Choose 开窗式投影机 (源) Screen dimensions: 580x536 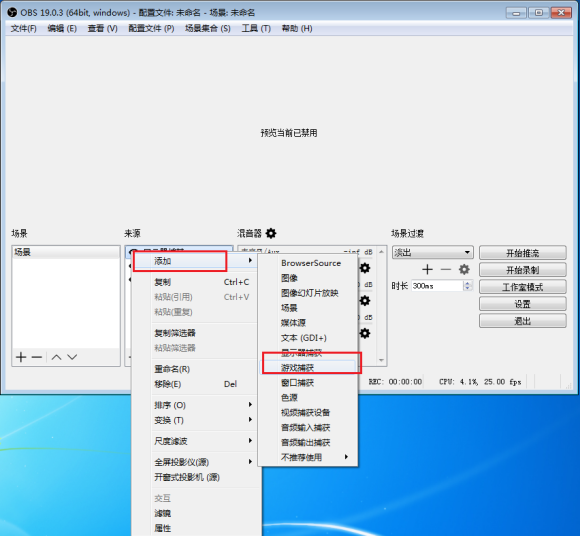coord(195,477)
